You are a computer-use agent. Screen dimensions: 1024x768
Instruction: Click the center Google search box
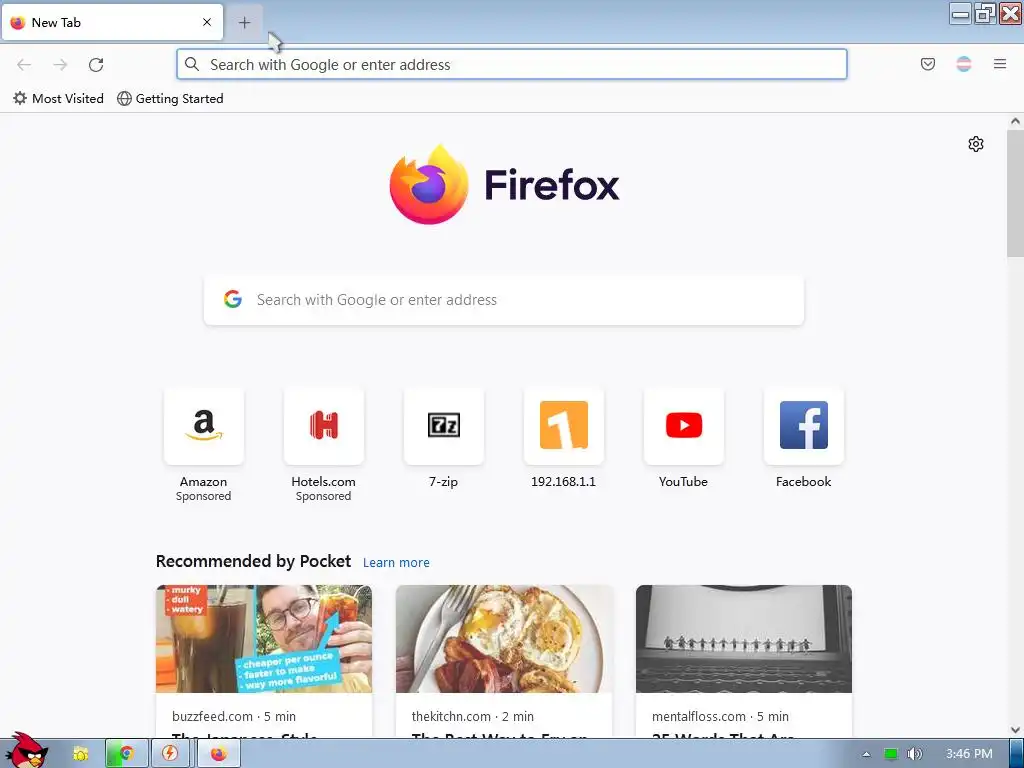click(504, 300)
